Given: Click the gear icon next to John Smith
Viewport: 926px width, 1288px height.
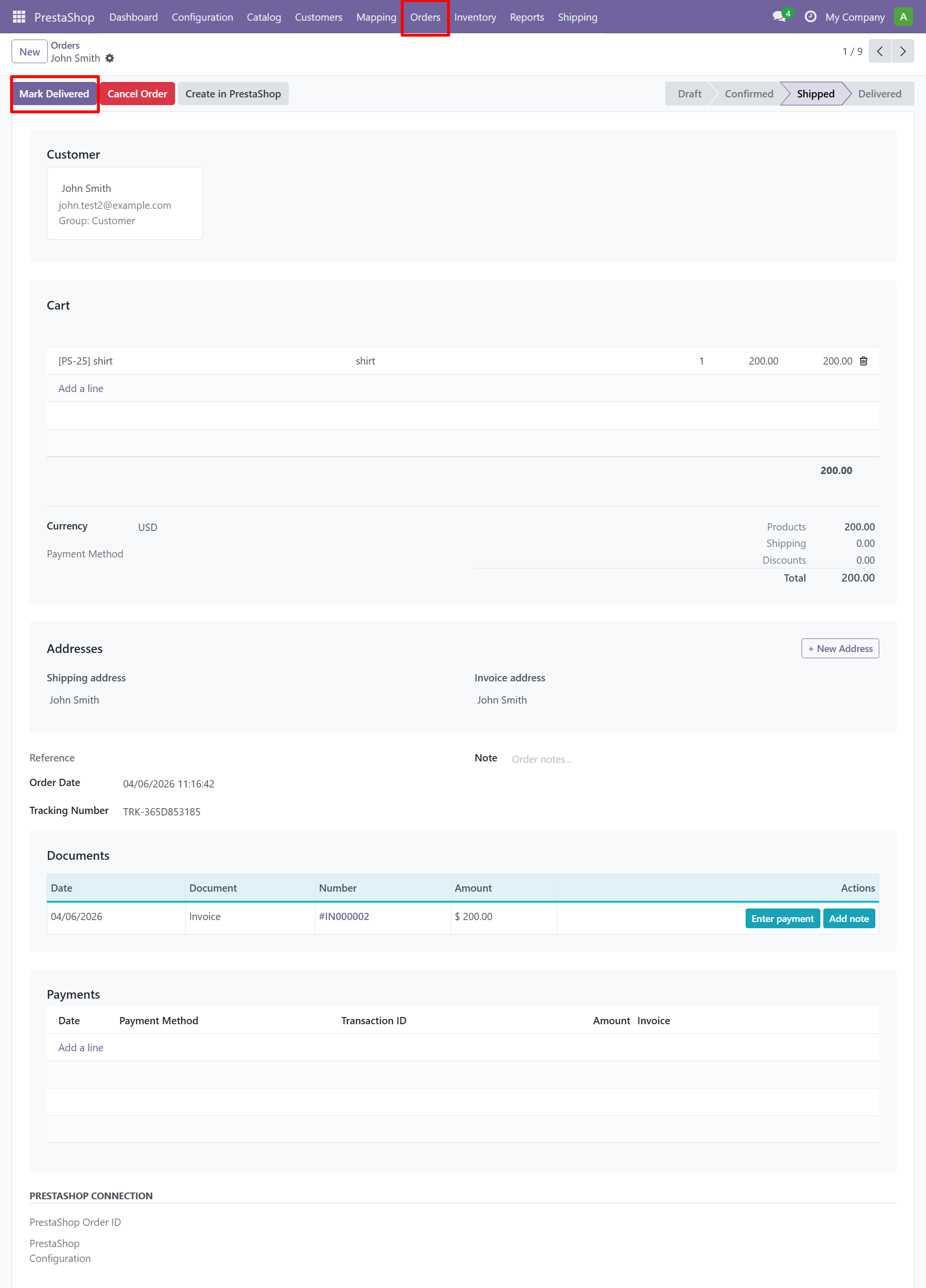Looking at the screenshot, I should 109,58.
